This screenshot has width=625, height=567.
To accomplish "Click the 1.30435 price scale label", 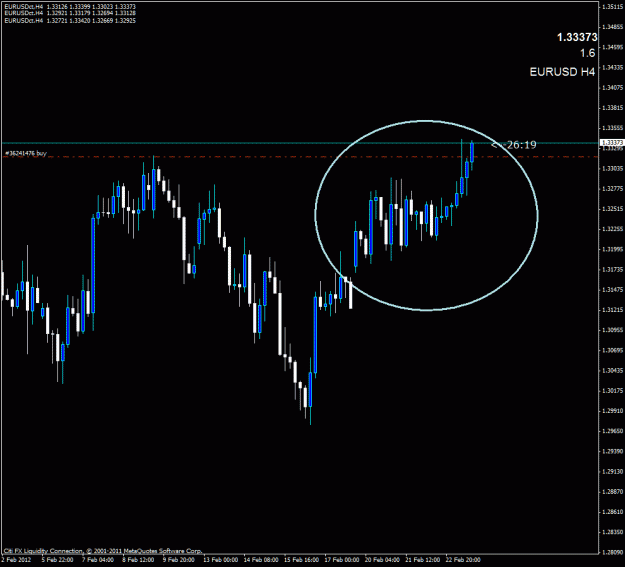I will pos(613,370).
